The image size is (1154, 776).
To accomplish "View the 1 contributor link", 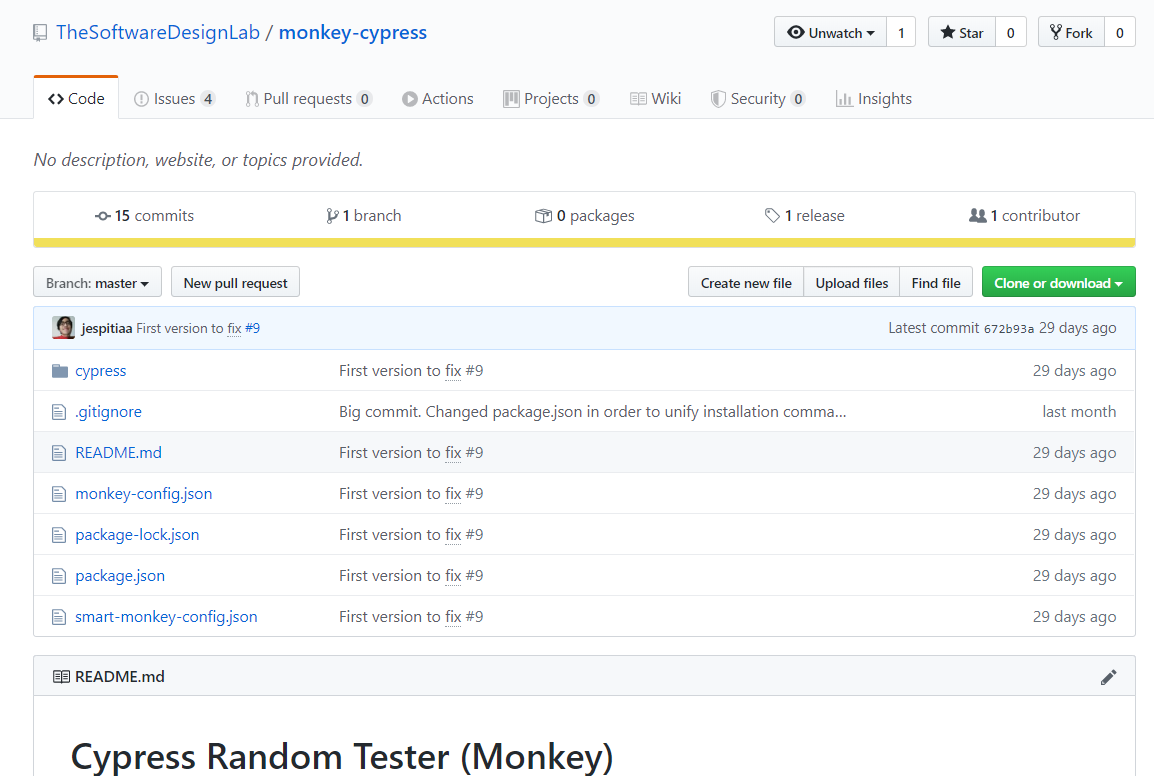I will pos(1024,216).
